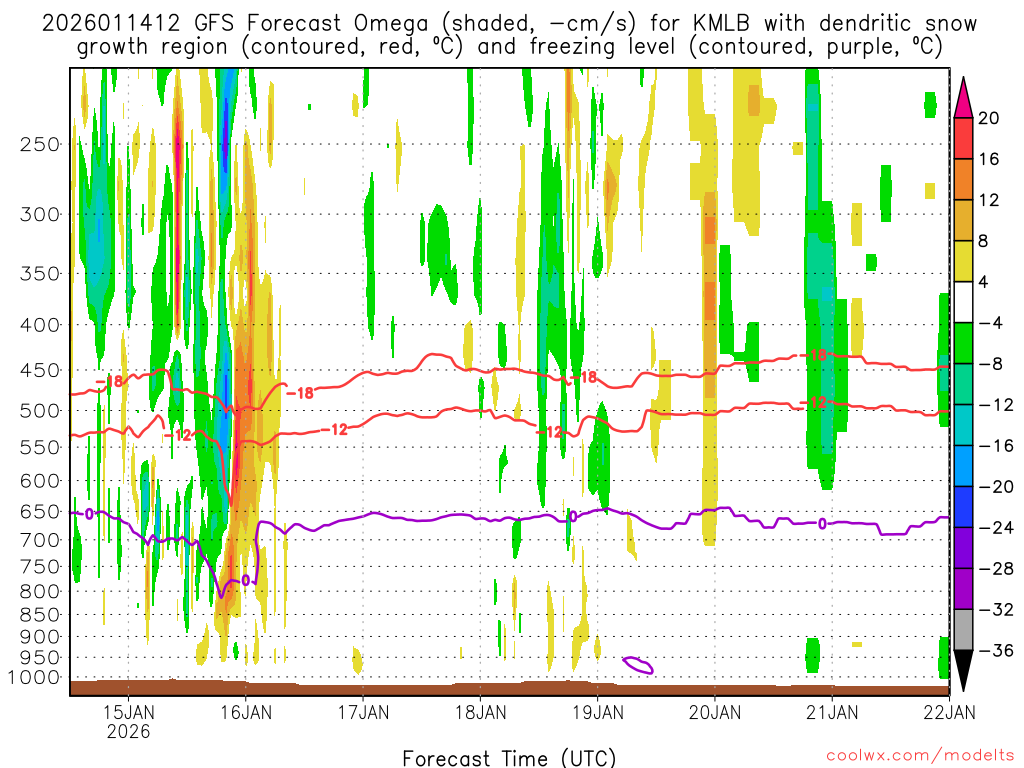This screenshot has height=768, width=1024.
Task: Click the colorbar tick label 20
Action: (989, 118)
